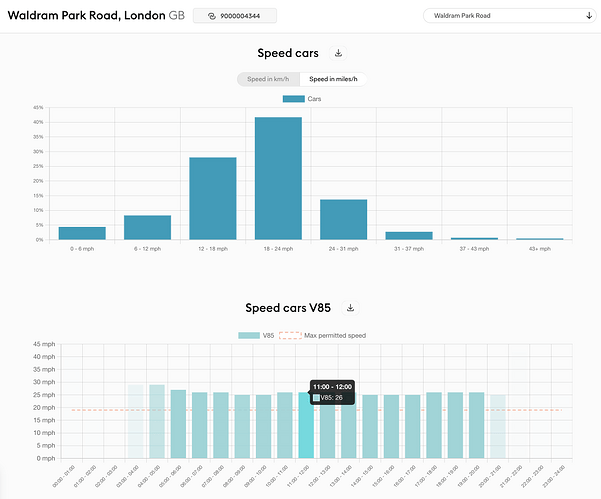The height and width of the screenshot is (499, 601).
Task: Toggle V85 legend series visibility
Action: [x=256, y=335]
